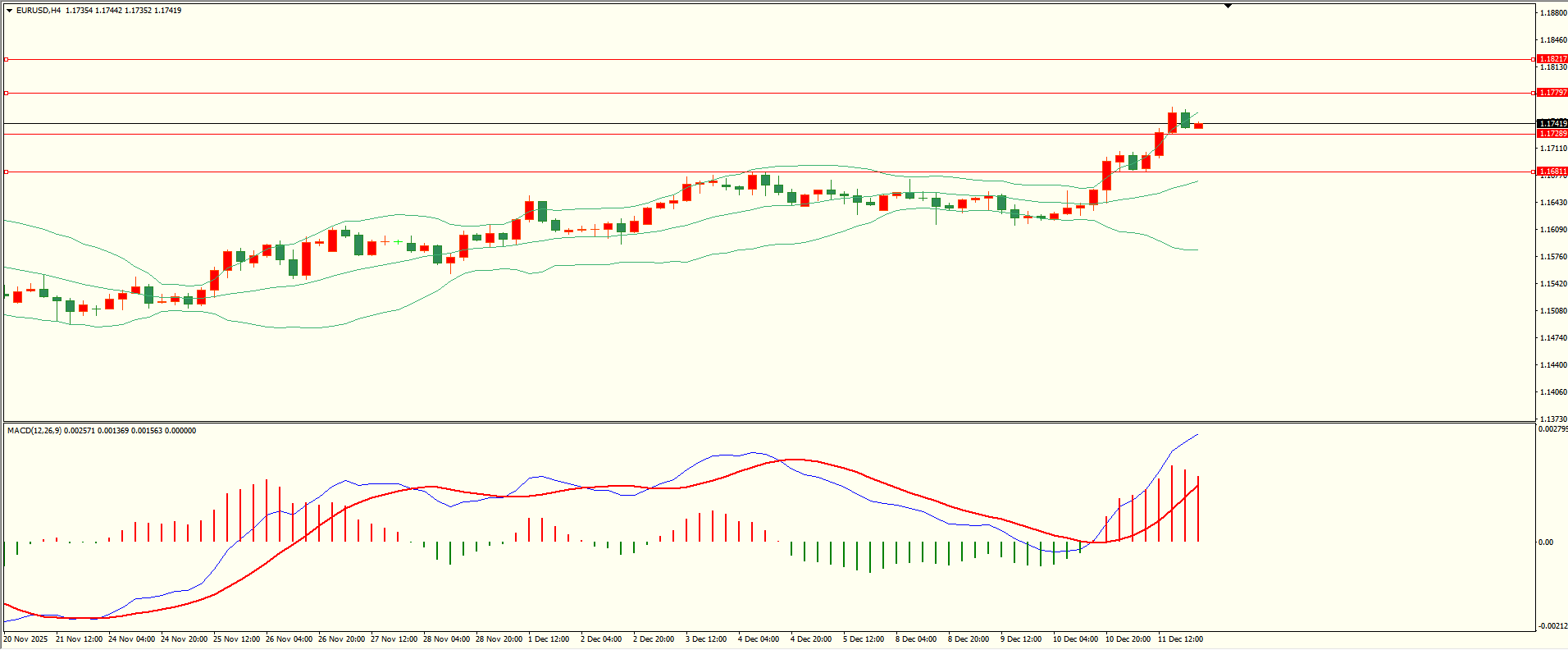This screenshot has width=1568, height=650.
Task: Open the dropdown arrow beside EURUSD,H4
Action: [x=9, y=11]
